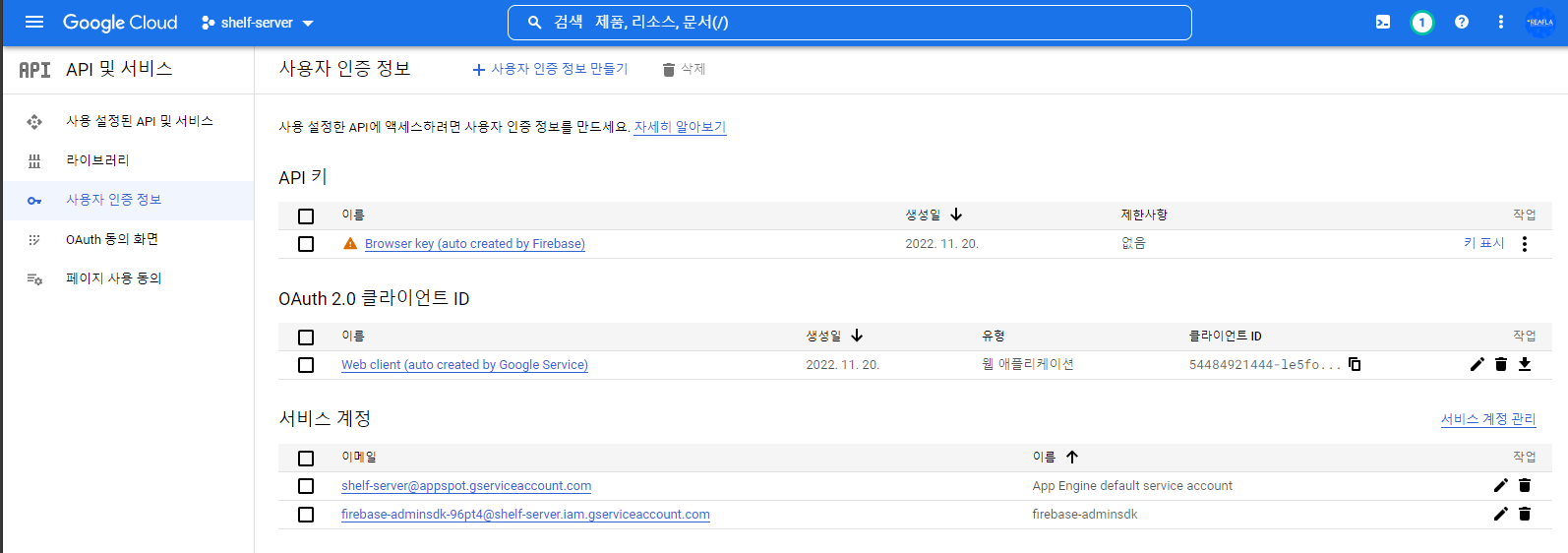Sort service accounts by 이름 arrow
The image size is (1568, 553).
[1072, 457]
